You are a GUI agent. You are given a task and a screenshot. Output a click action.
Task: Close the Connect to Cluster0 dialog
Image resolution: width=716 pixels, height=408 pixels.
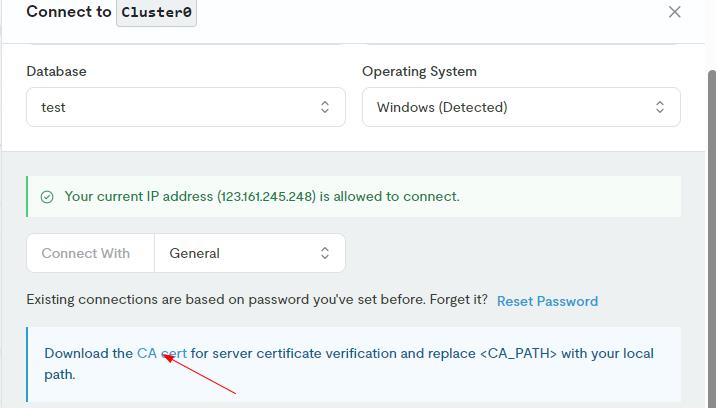(x=674, y=12)
